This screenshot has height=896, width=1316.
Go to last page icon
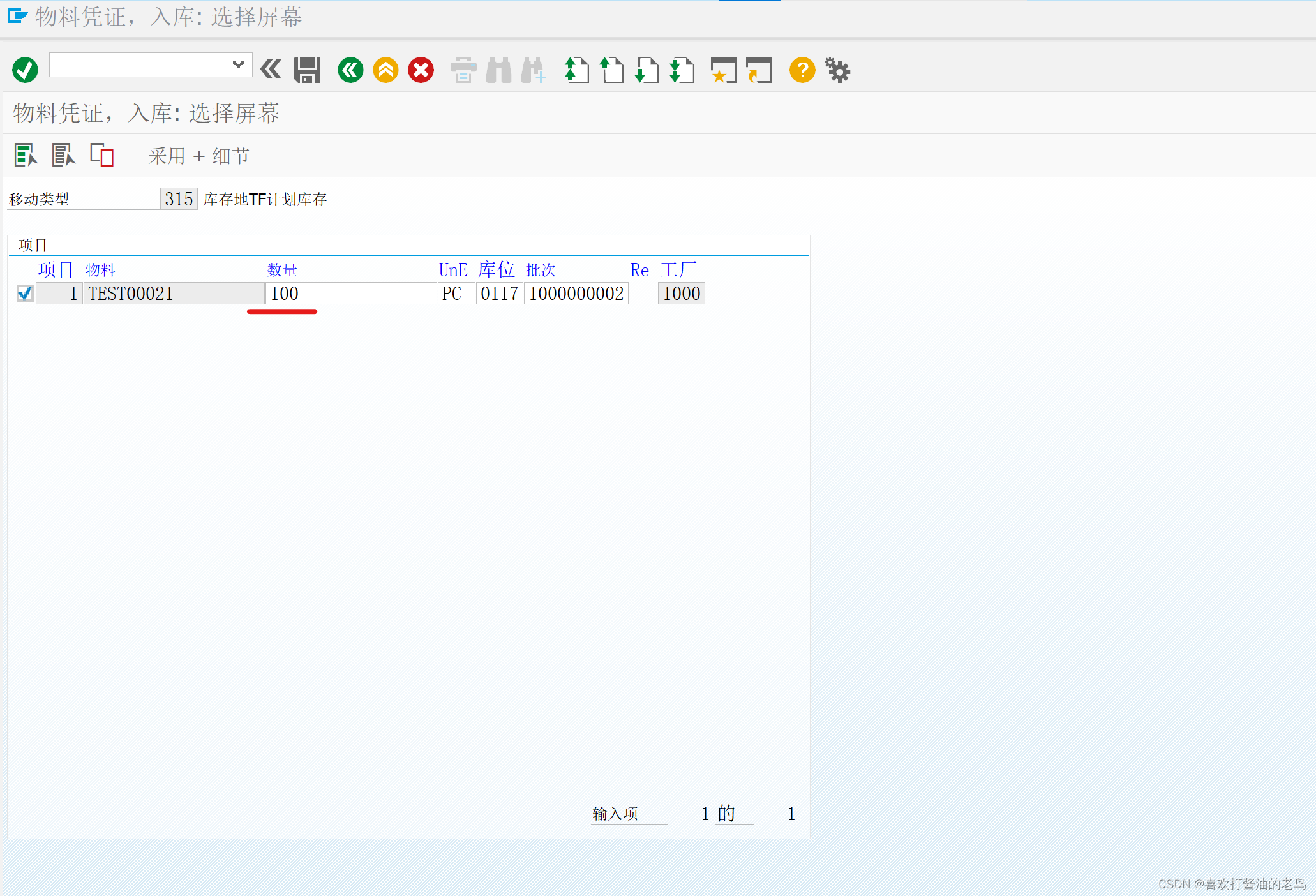(x=682, y=70)
